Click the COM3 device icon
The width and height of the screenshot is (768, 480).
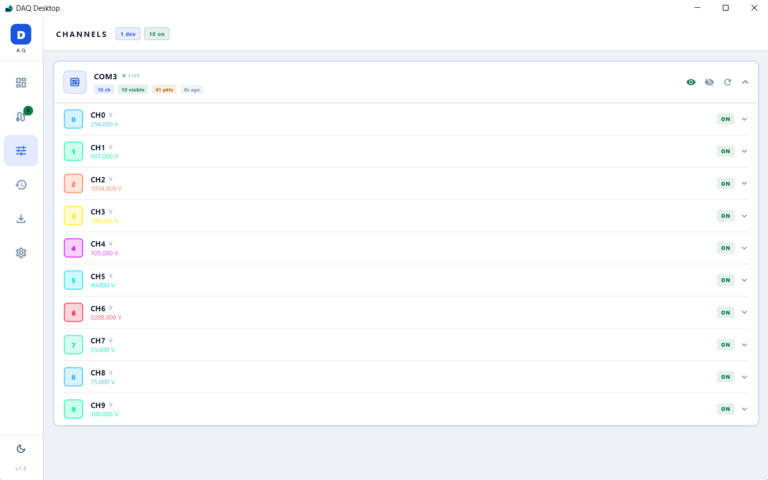(x=75, y=82)
